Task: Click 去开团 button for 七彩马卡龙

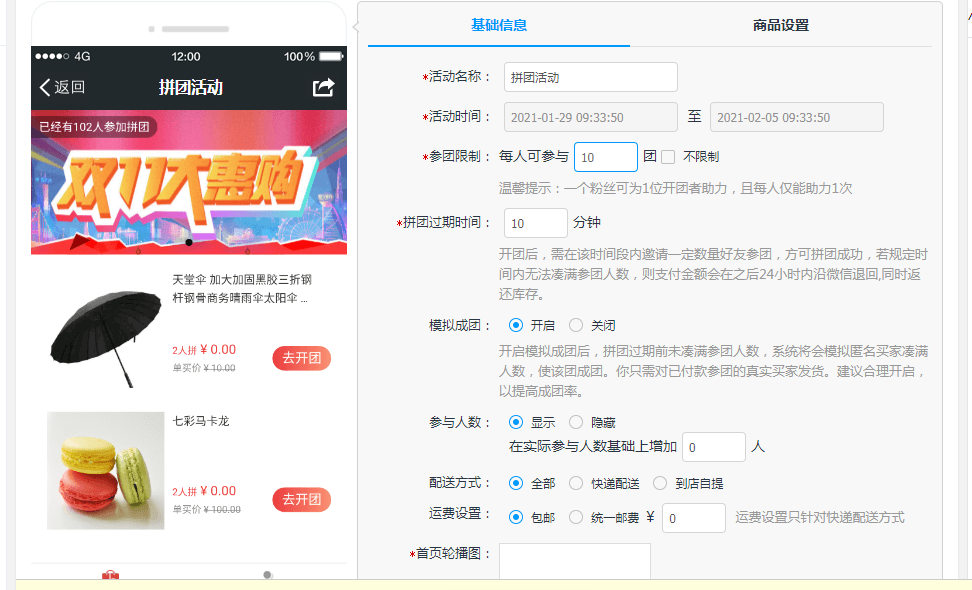Action: [x=301, y=500]
